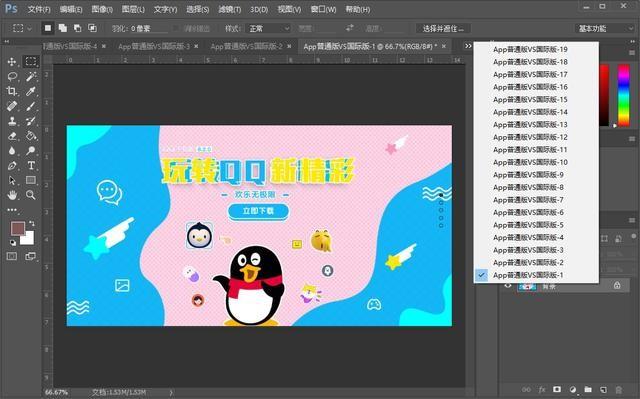Viewport: 640px width, 399px height.
Task: Select the Paint Bucket tool
Action: pos(31,135)
